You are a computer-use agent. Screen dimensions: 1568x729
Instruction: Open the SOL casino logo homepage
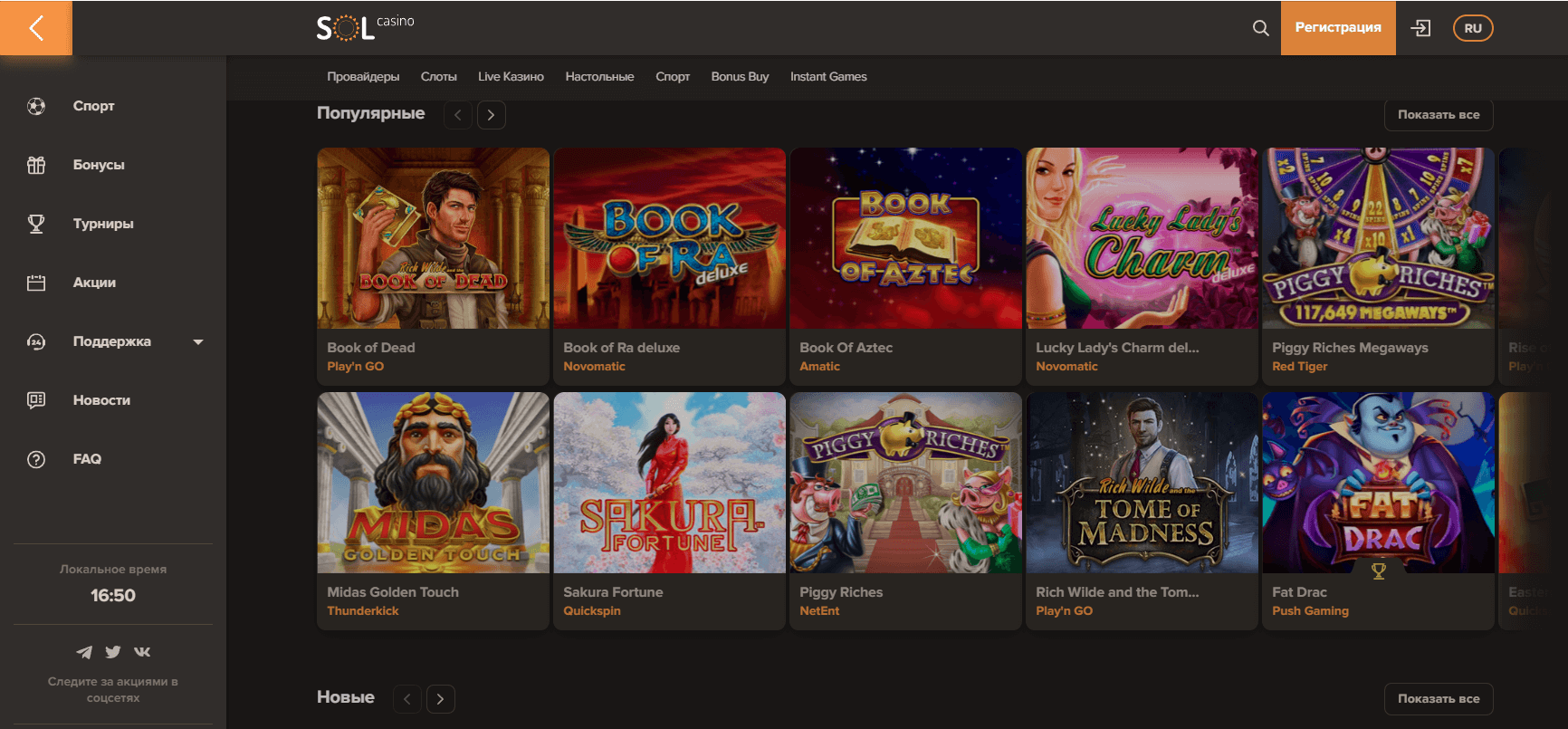[x=365, y=28]
